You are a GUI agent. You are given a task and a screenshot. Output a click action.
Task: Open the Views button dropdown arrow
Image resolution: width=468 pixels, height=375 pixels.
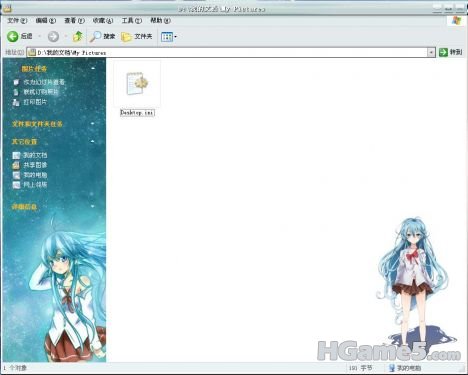click(x=176, y=36)
